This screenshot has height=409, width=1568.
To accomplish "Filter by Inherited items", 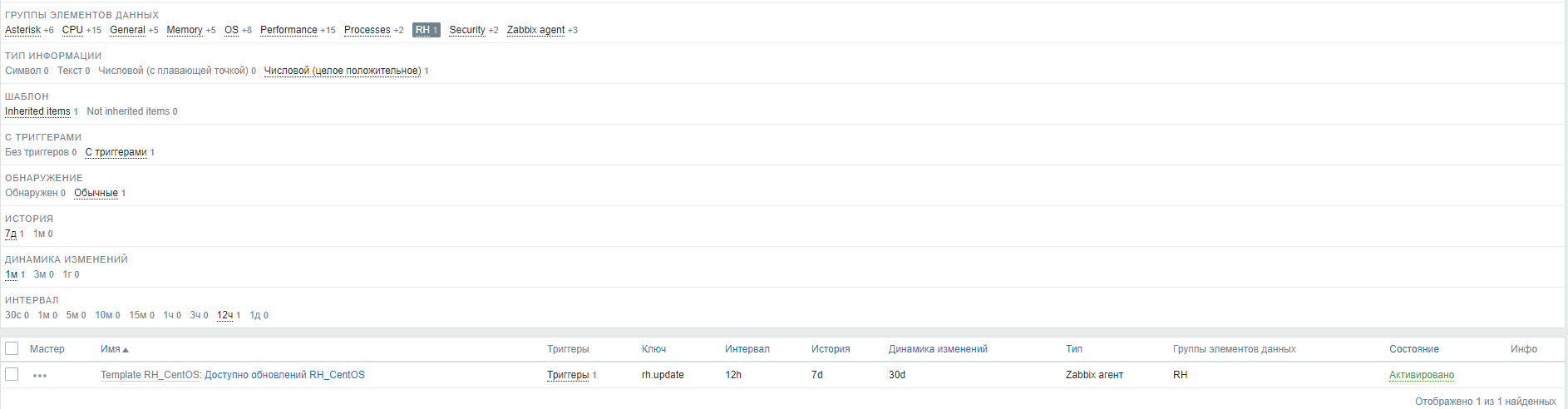I will [37, 111].
